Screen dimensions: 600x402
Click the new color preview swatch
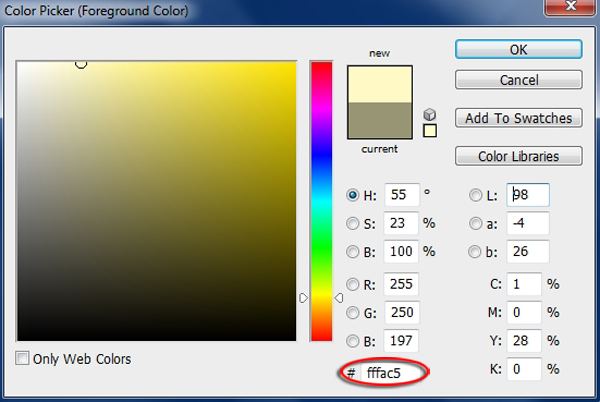coord(379,83)
